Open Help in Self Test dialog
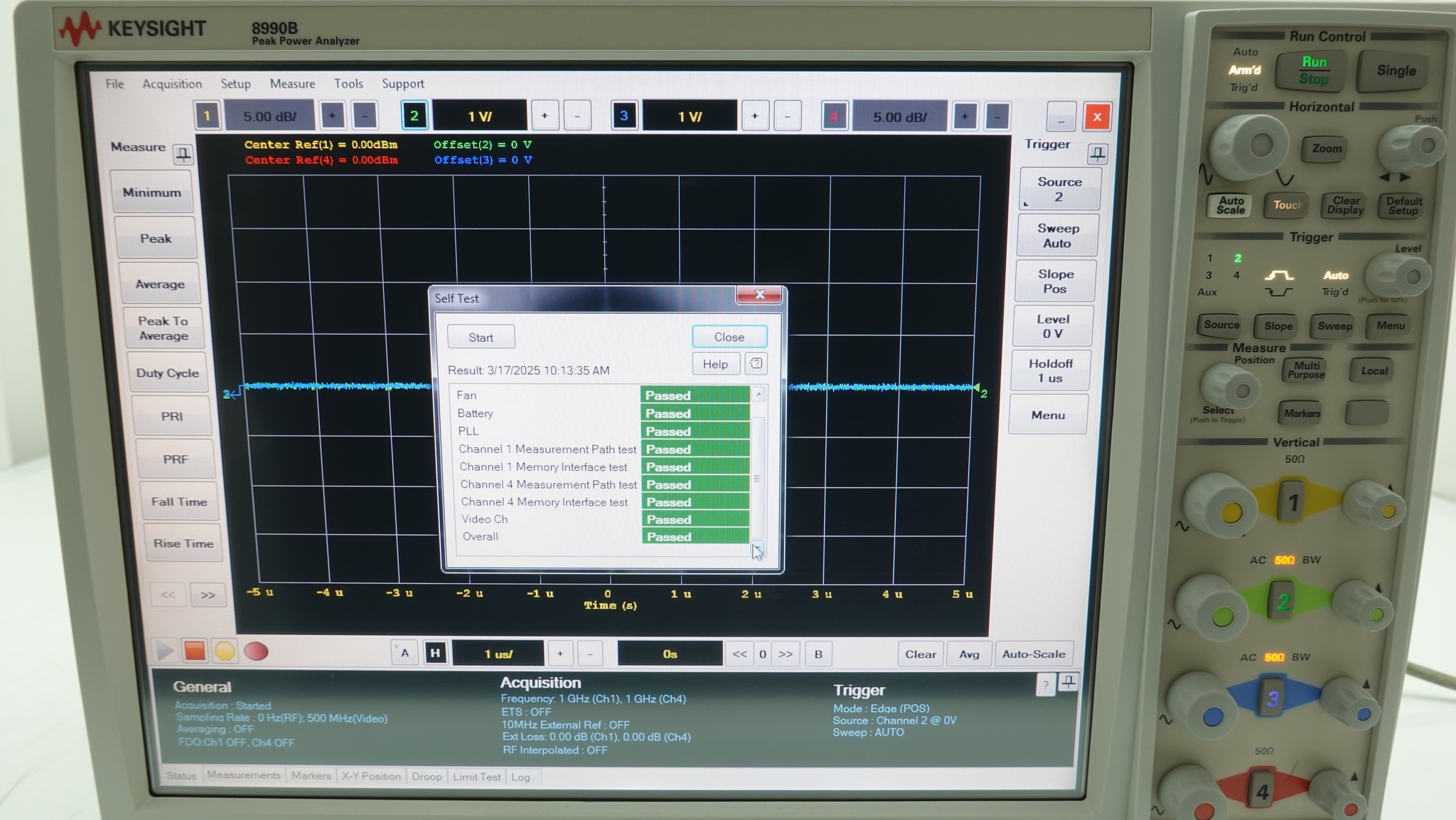The width and height of the screenshot is (1456, 820). [x=715, y=364]
